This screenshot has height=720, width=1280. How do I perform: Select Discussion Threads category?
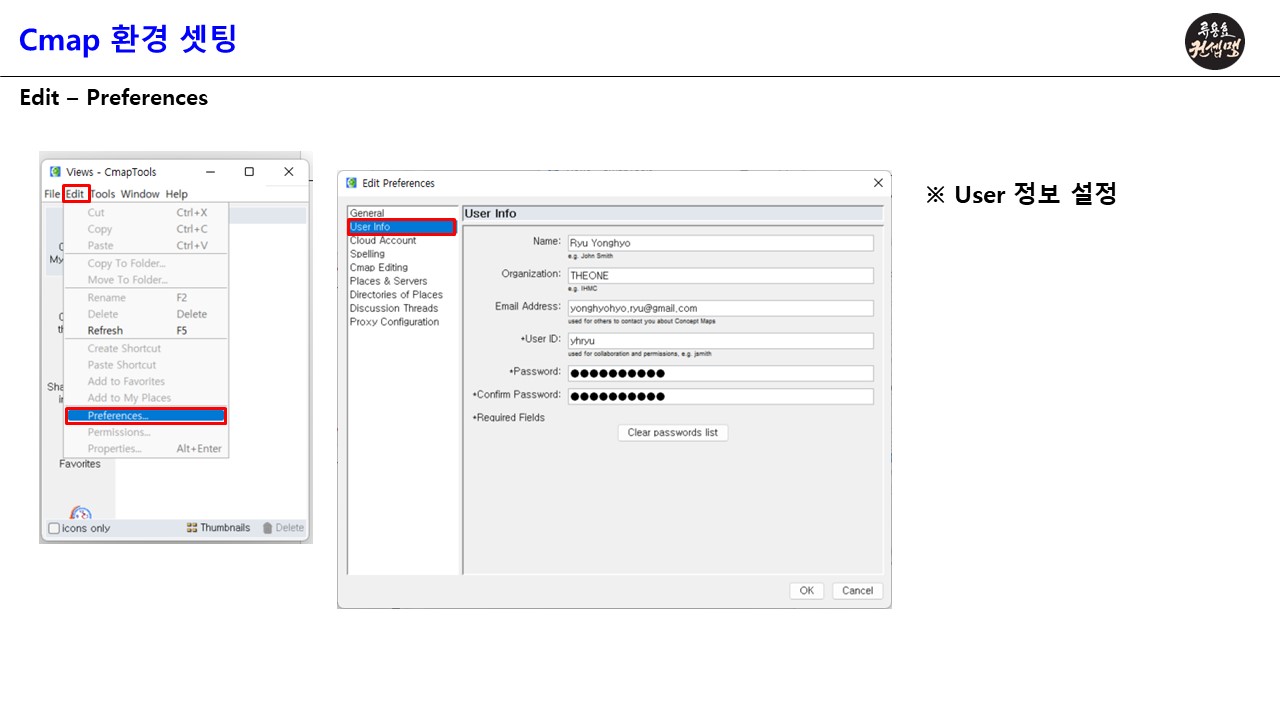[x=402, y=308]
